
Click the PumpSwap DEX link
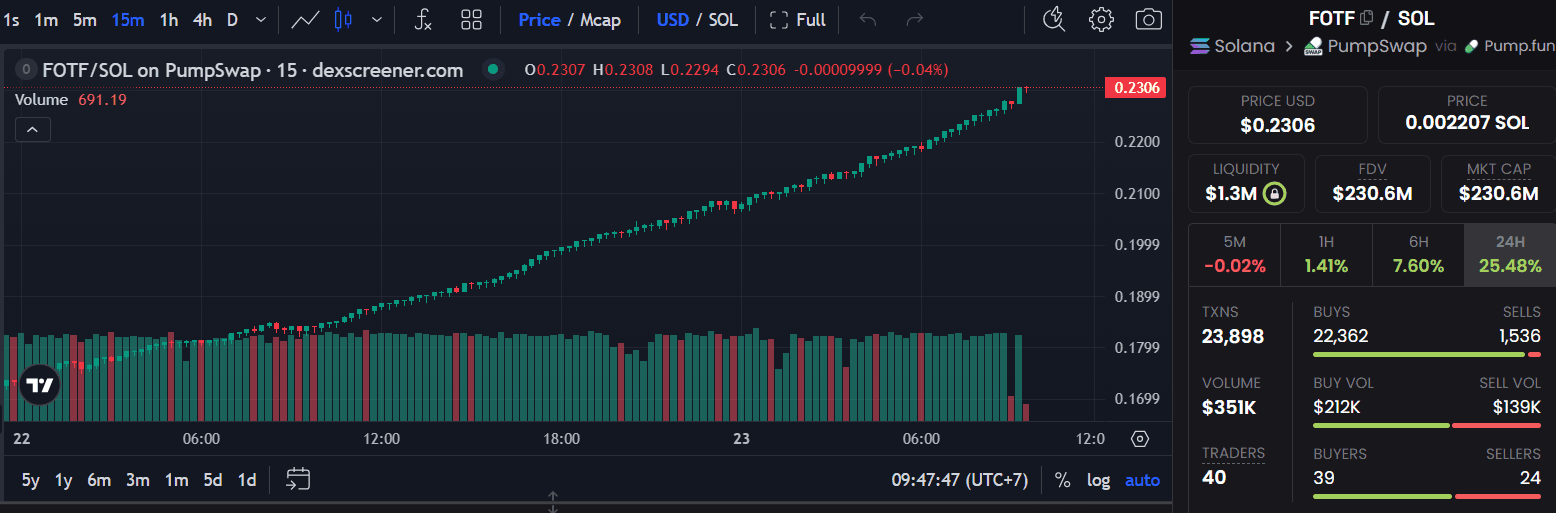[x=1365, y=46]
